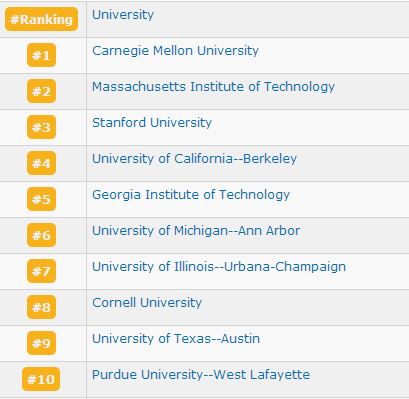Click the #5 rank badge
This screenshot has width=409, height=399.
[x=41, y=199]
